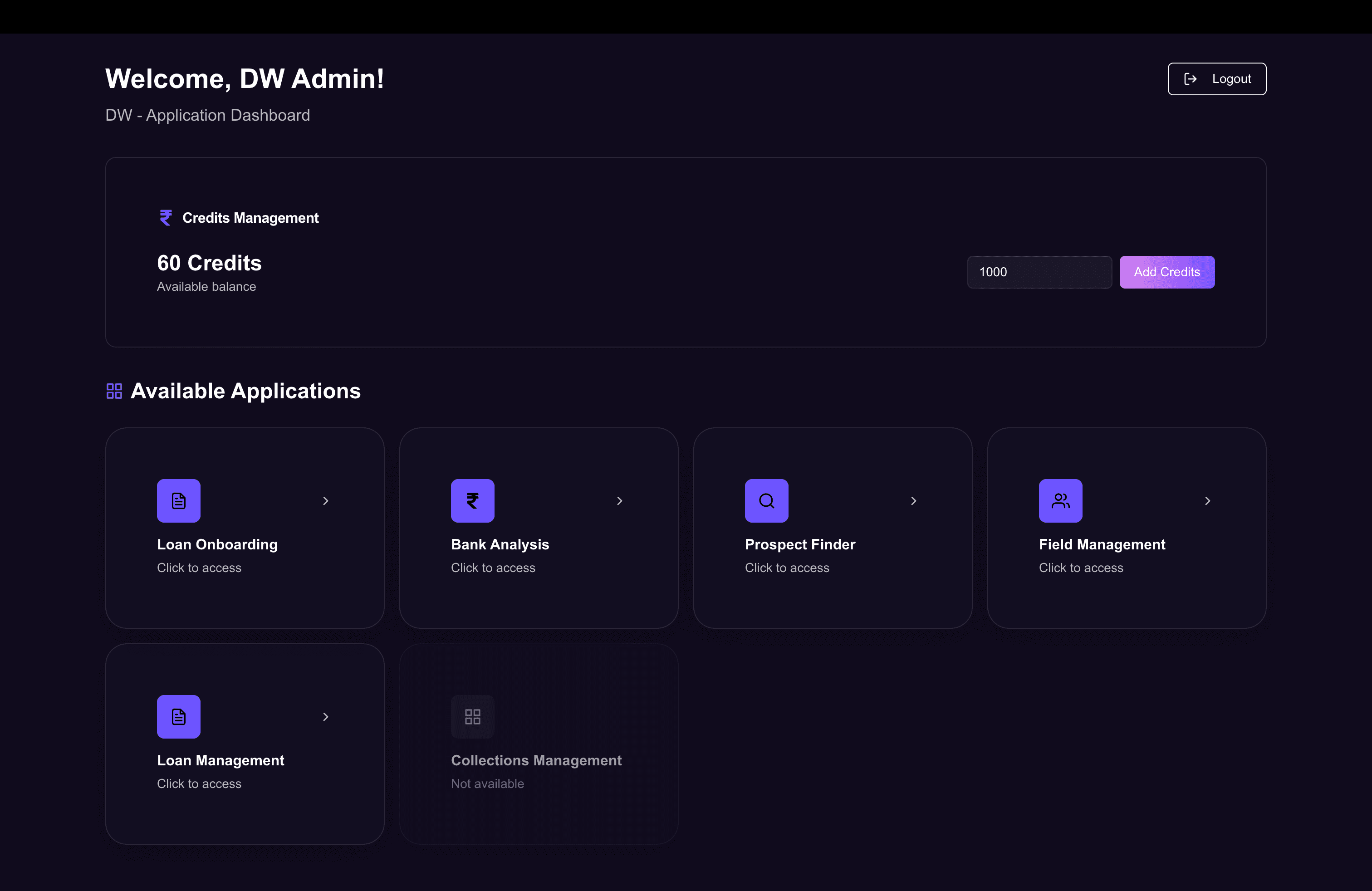The width and height of the screenshot is (1372, 891).
Task: Click the Field Management people icon
Action: [x=1060, y=500]
